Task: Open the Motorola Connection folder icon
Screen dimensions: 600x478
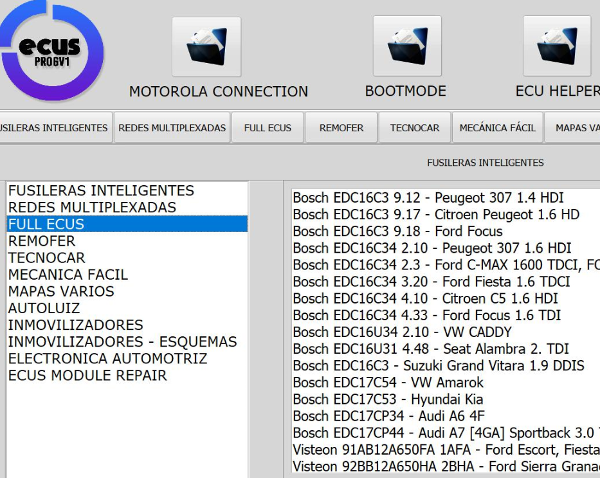Action: coord(207,47)
